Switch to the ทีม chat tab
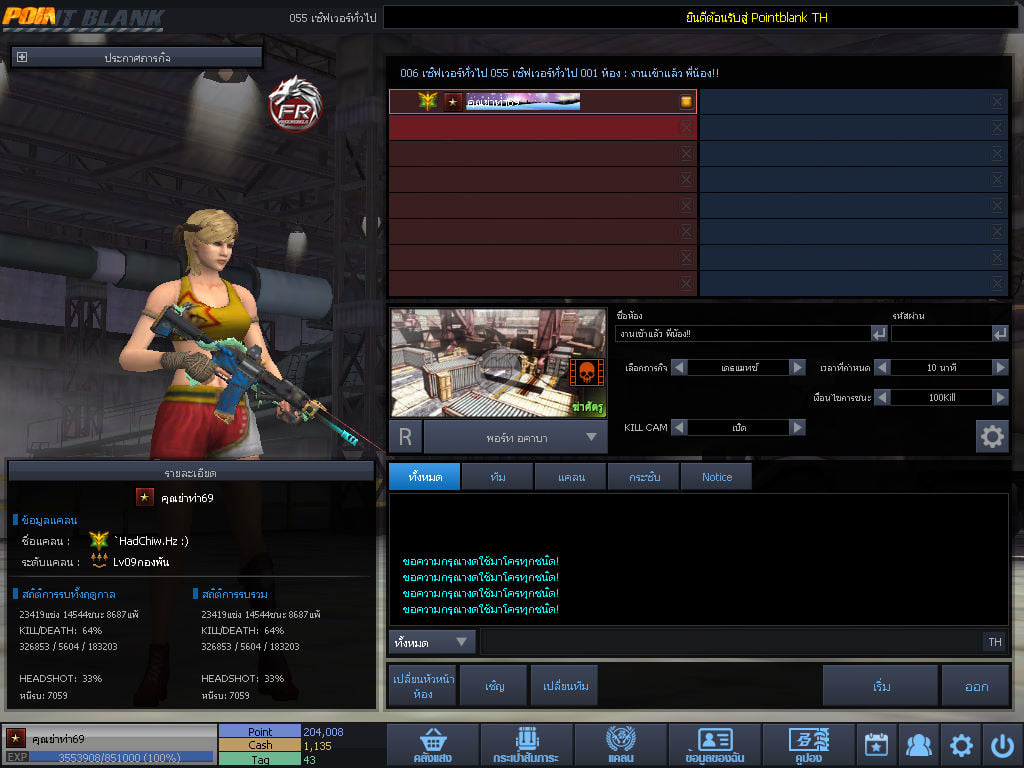Image resolution: width=1024 pixels, height=768 pixels. pyautogui.click(x=498, y=477)
